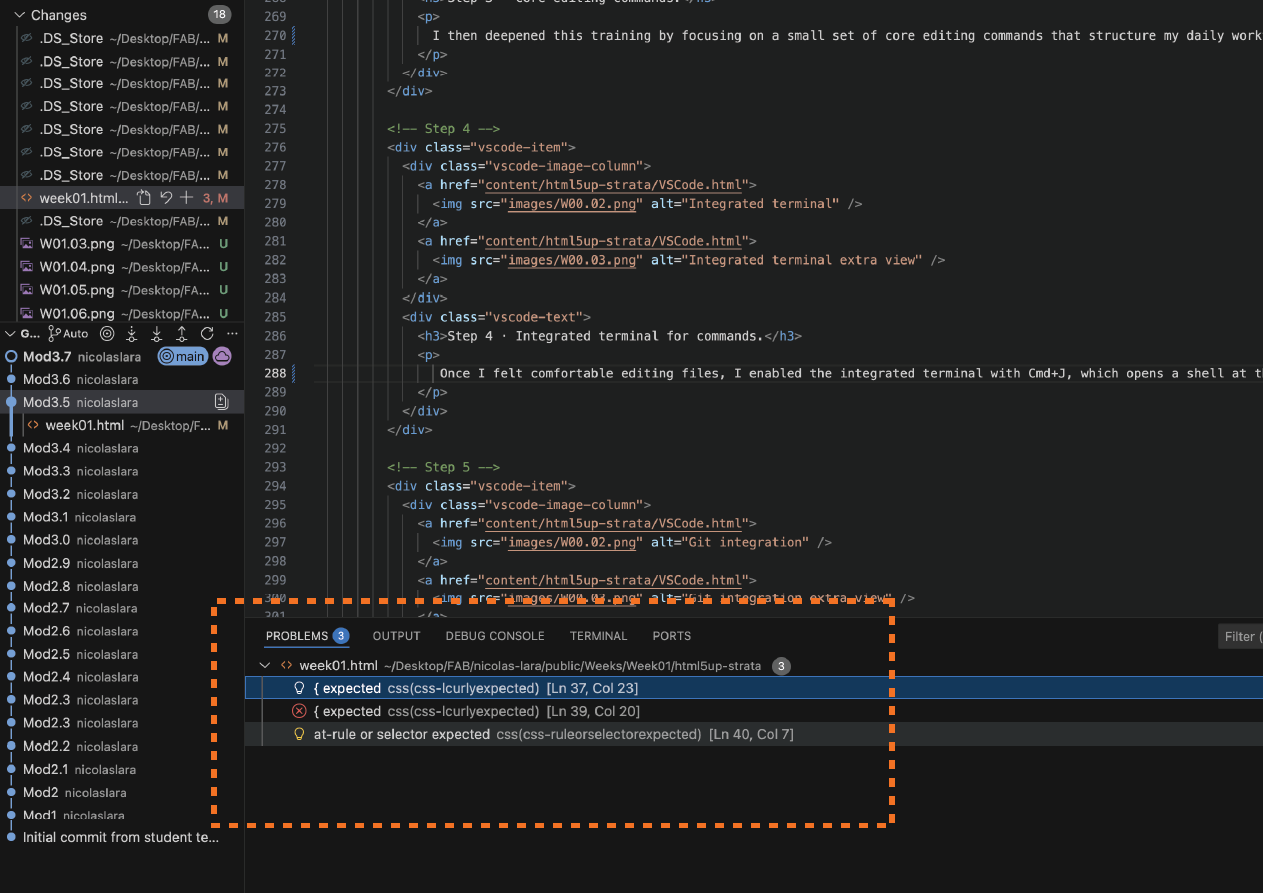Discard changes for week01.html

(166, 198)
